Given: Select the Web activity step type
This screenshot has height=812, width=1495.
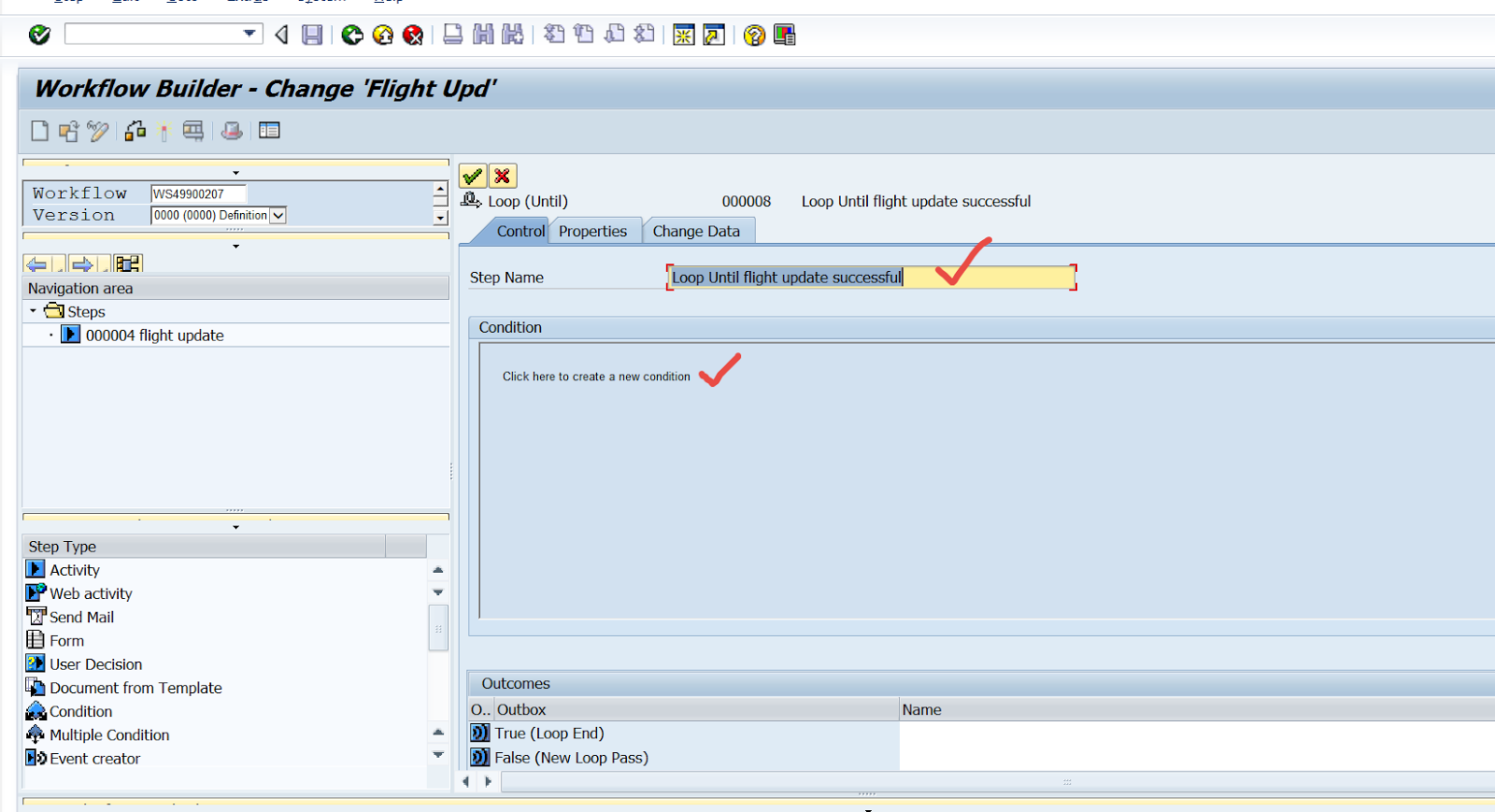Looking at the screenshot, I should point(91,593).
